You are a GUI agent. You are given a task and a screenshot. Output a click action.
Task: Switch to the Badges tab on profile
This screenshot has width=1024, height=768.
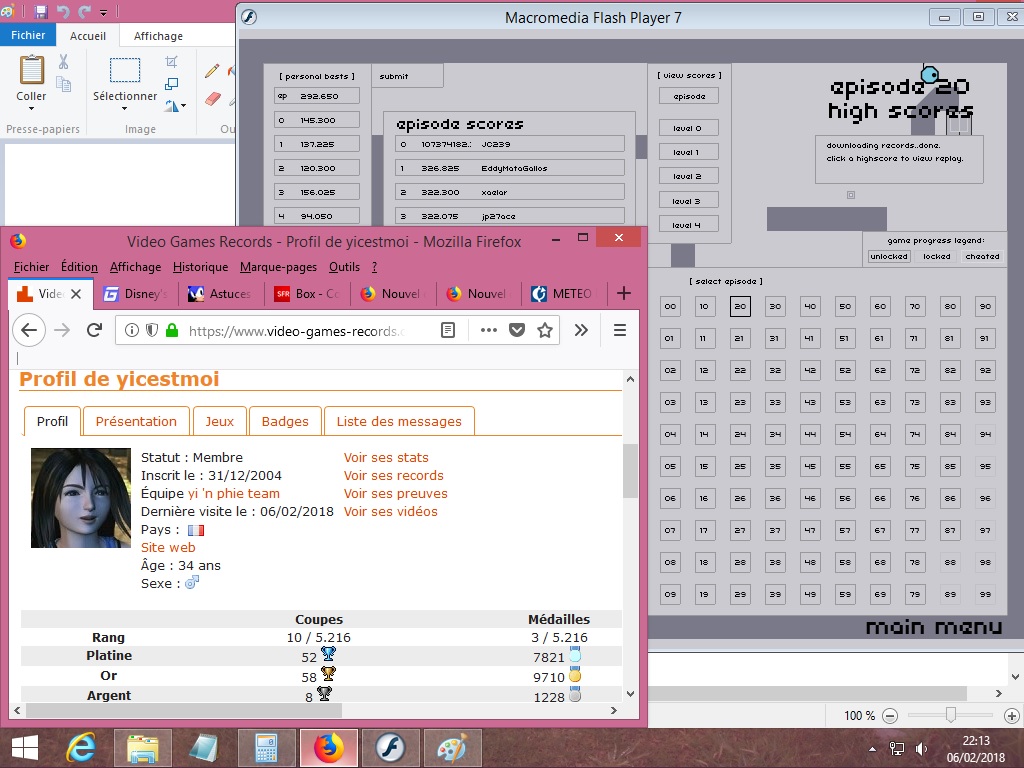(x=285, y=421)
